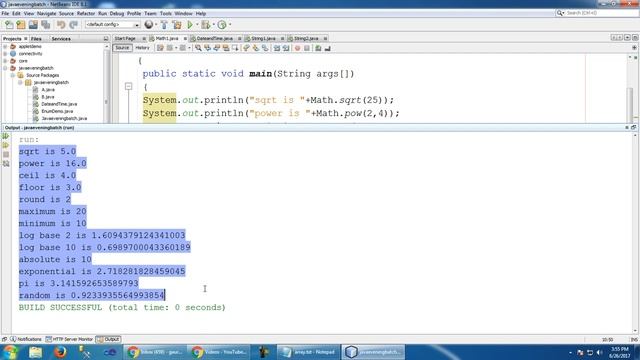Click the History view button
The width and height of the screenshot is (640, 360).
coord(142,48)
